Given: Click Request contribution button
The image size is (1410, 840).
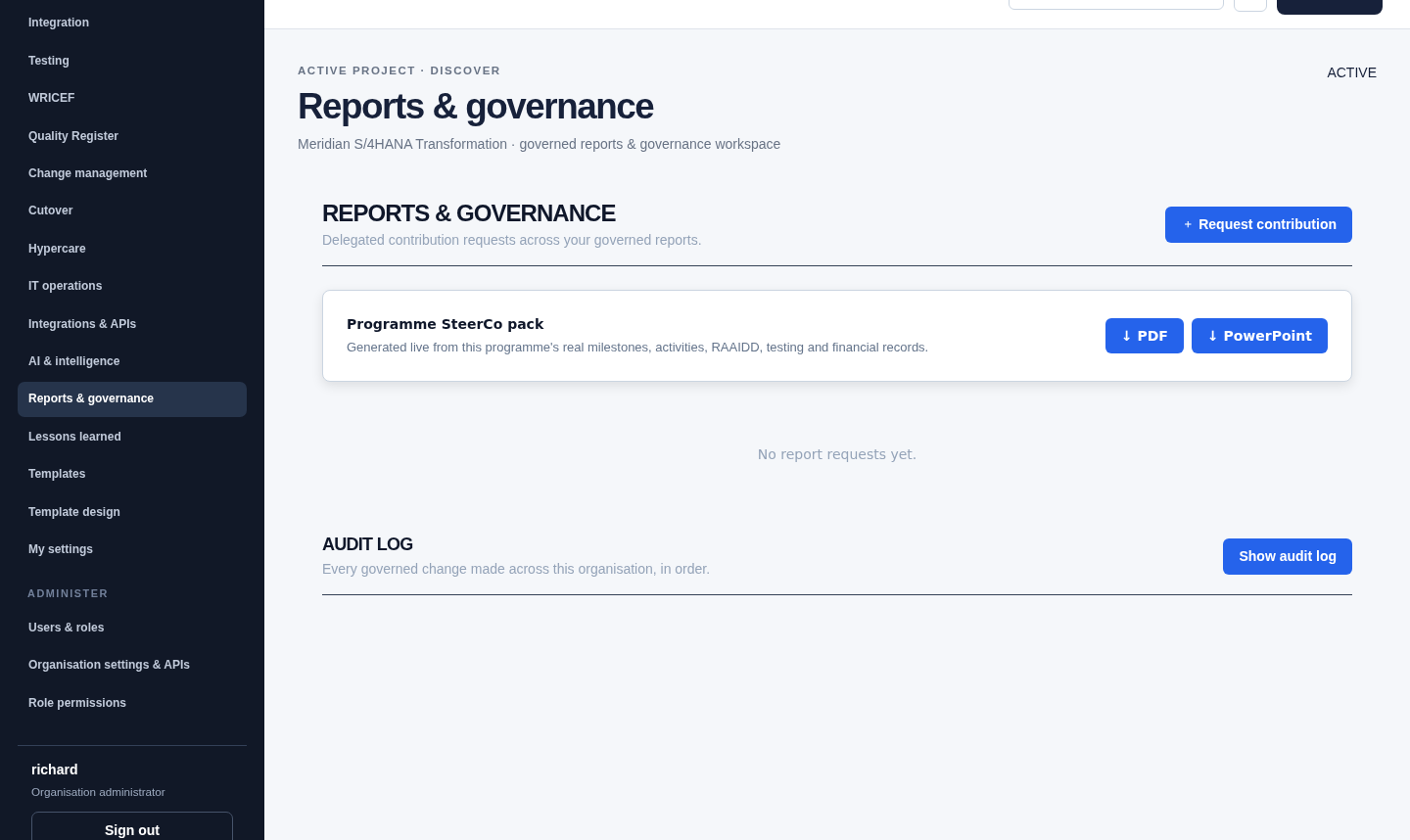Looking at the screenshot, I should click(1258, 224).
